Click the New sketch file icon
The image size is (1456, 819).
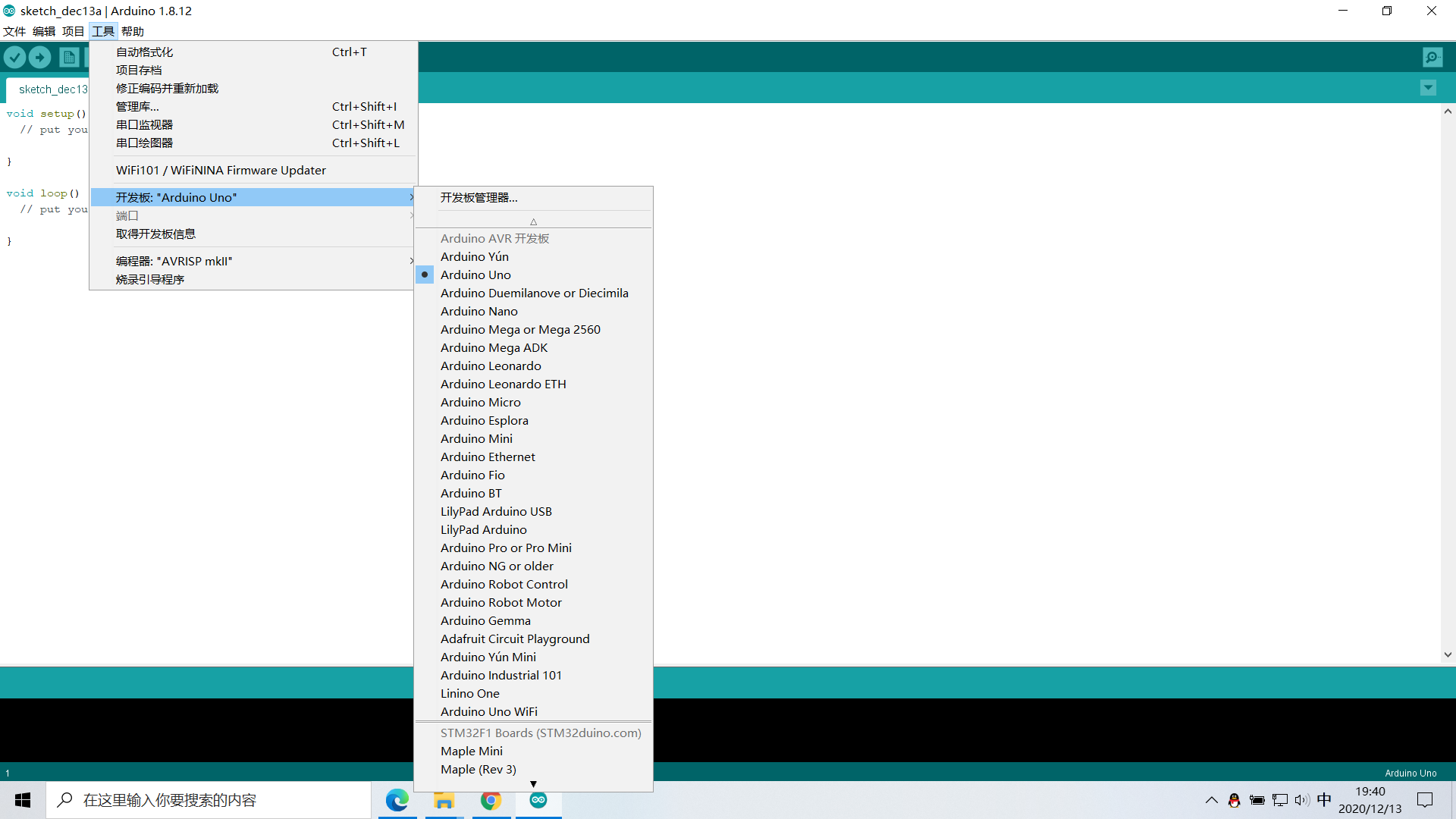(68, 57)
